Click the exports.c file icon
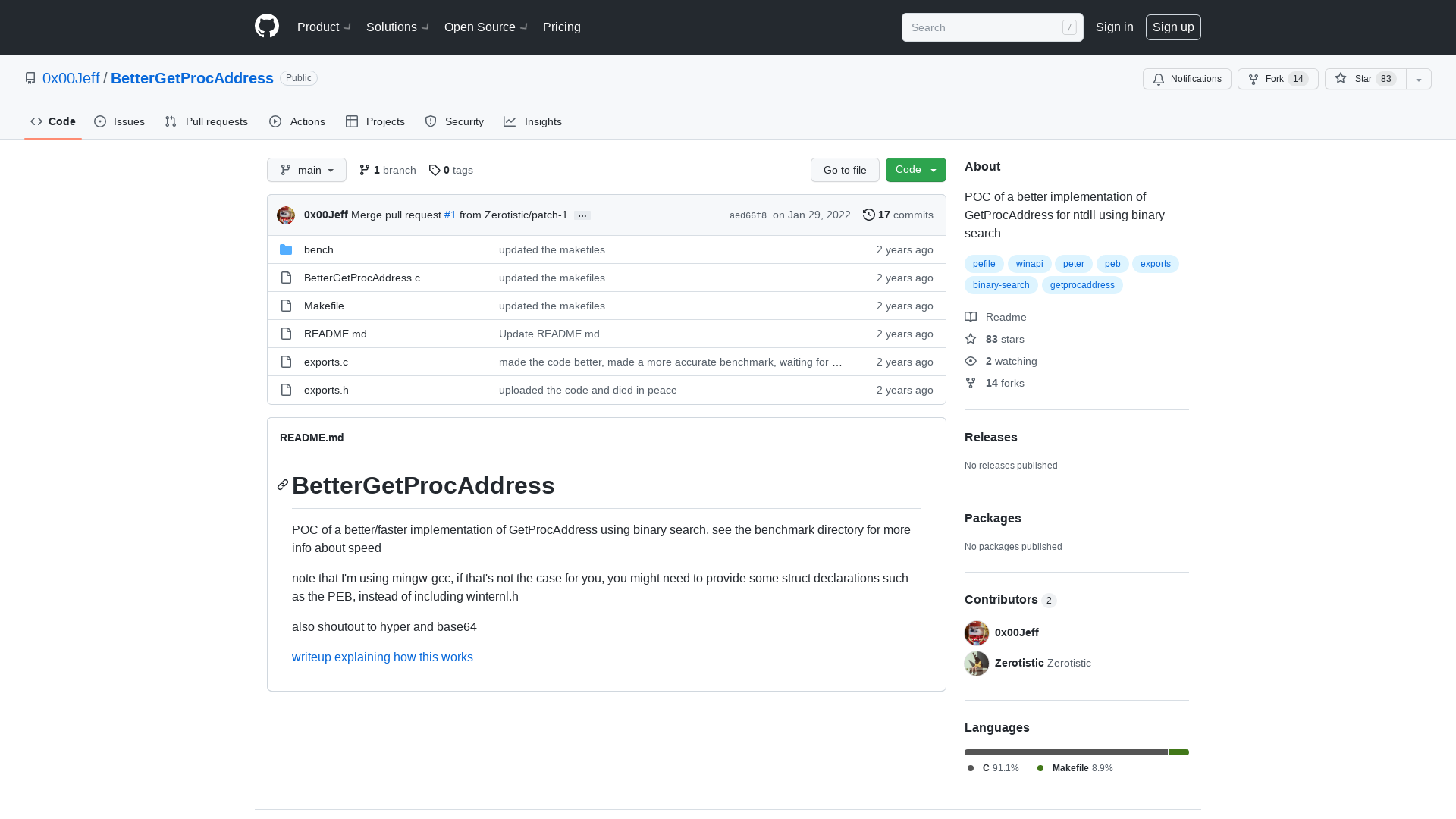This screenshot has height=819, width=1456. tap(286, 362)
